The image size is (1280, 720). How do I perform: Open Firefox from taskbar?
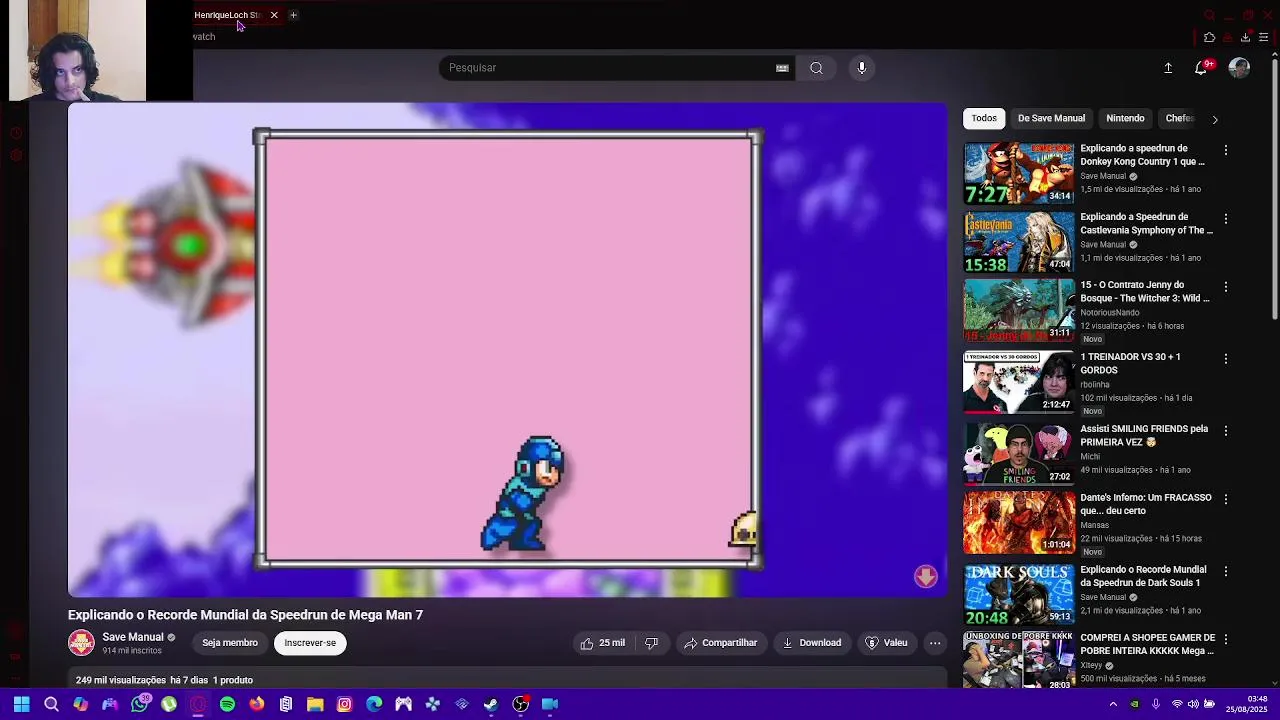click(x=257, y=704)
